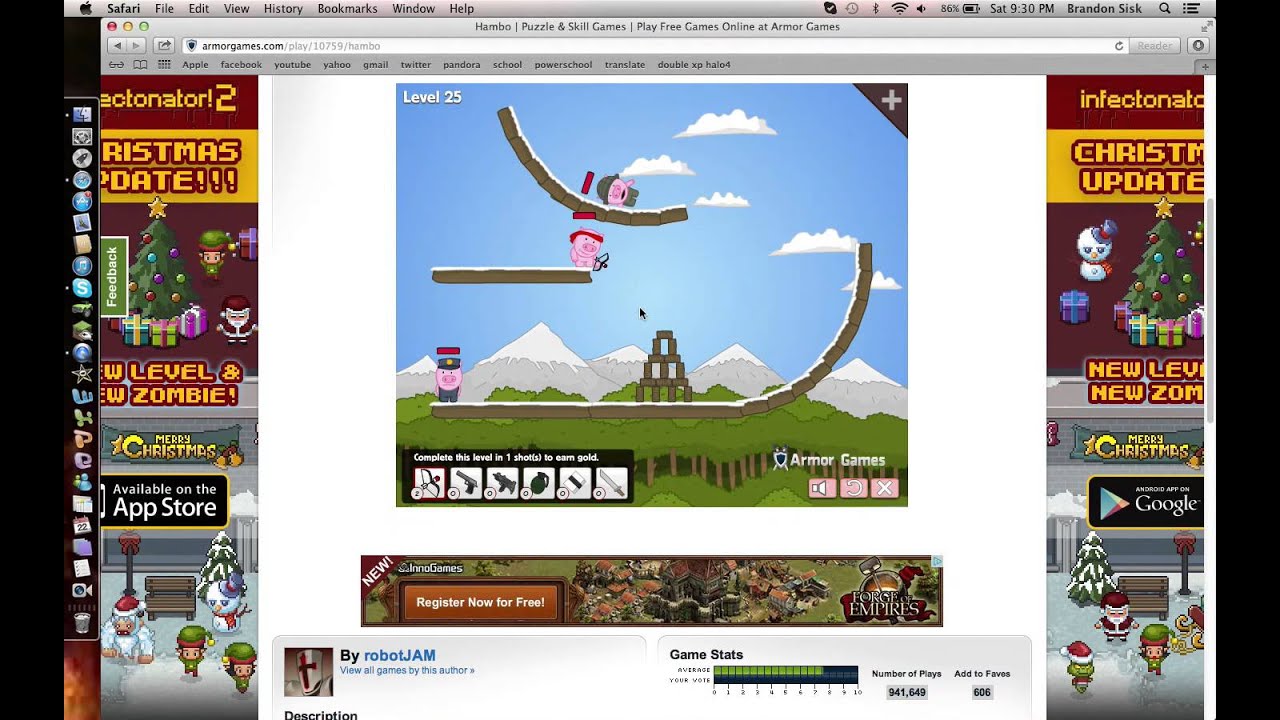Open the school bookmarks folder
The width and height of the screenshot is (1280, 720).
507,64
